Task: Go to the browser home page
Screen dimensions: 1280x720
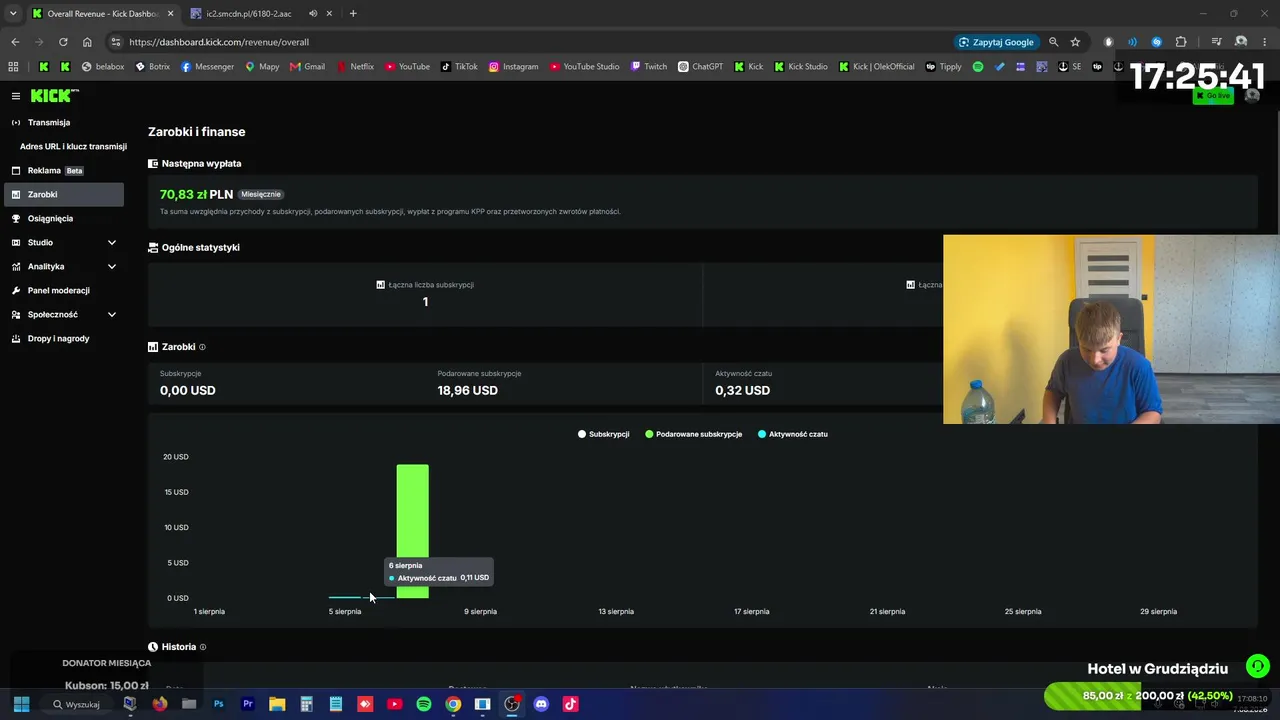Action: 87,42
